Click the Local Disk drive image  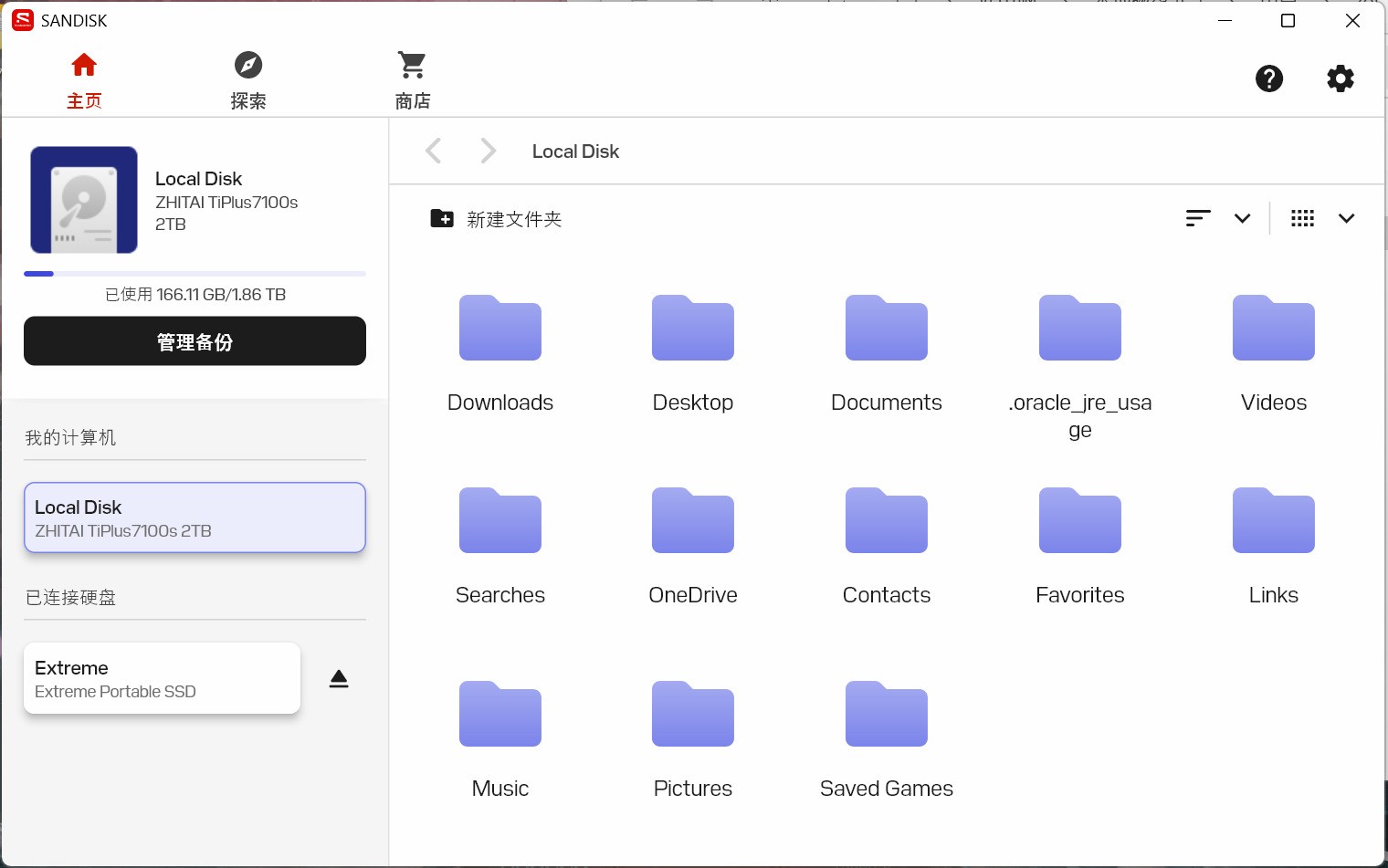click(84, 200)
